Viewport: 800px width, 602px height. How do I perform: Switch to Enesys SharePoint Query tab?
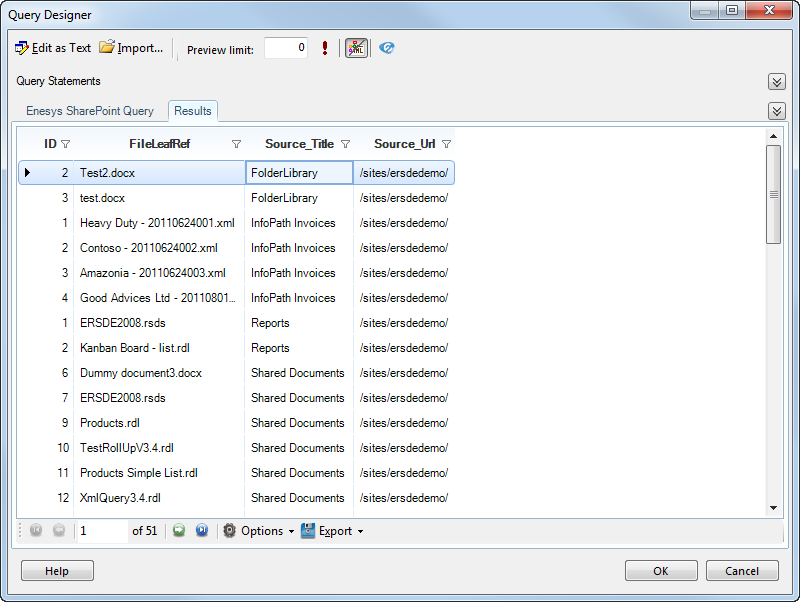(90, 111)
